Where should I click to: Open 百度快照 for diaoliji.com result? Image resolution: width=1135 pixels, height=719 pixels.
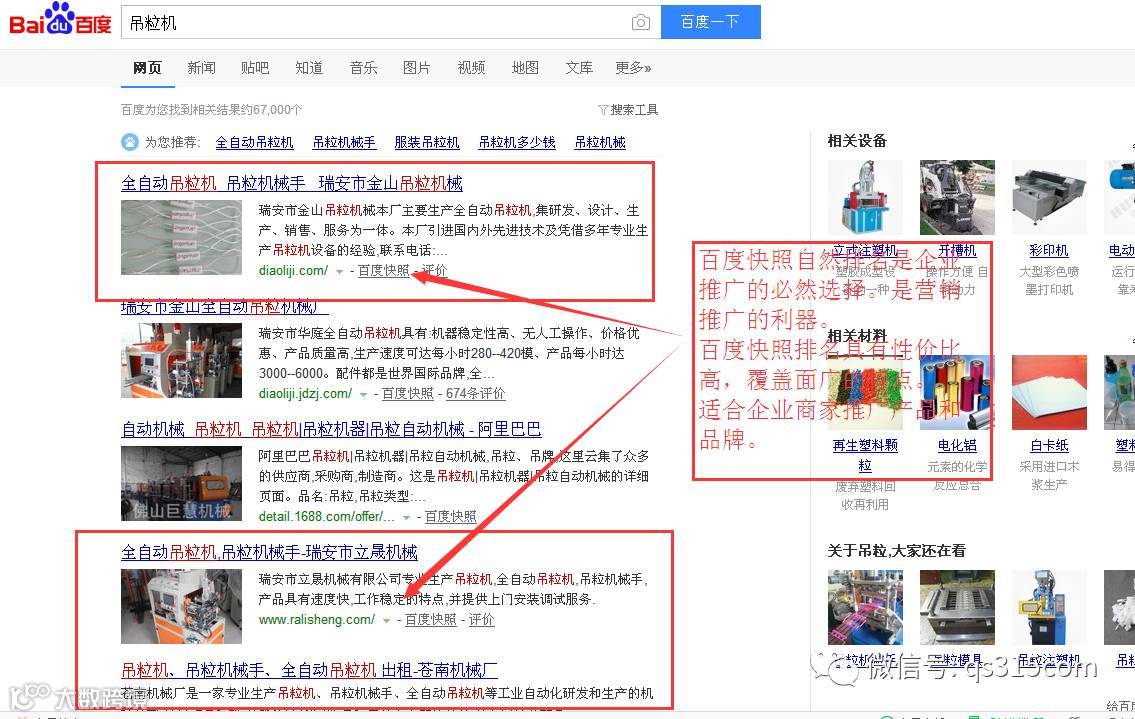(384, 271)
